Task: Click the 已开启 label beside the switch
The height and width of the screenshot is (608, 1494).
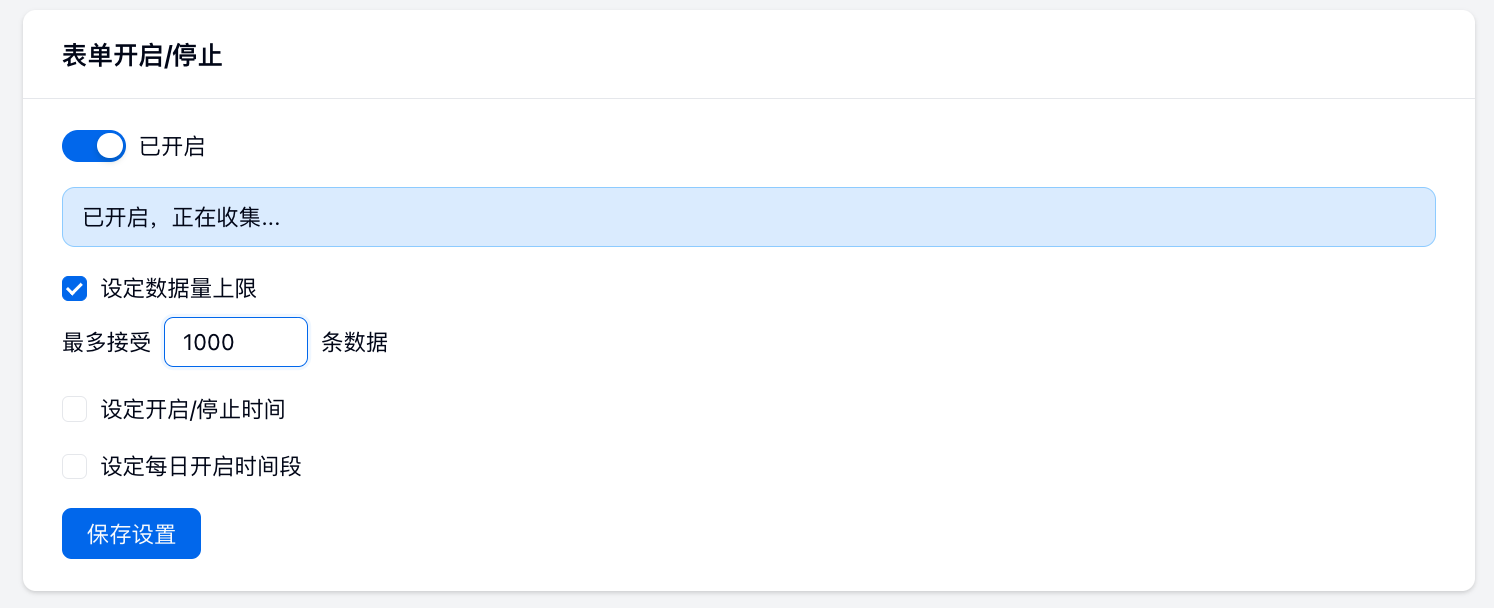Action: click(x=172, y=147)
